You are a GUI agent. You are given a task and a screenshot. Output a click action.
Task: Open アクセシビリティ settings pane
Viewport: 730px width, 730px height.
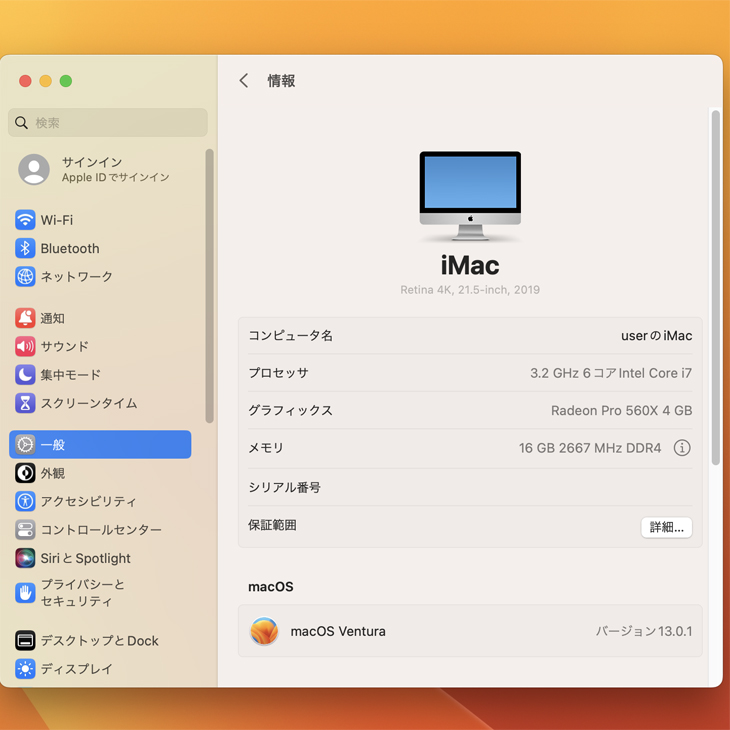point(88,501)
